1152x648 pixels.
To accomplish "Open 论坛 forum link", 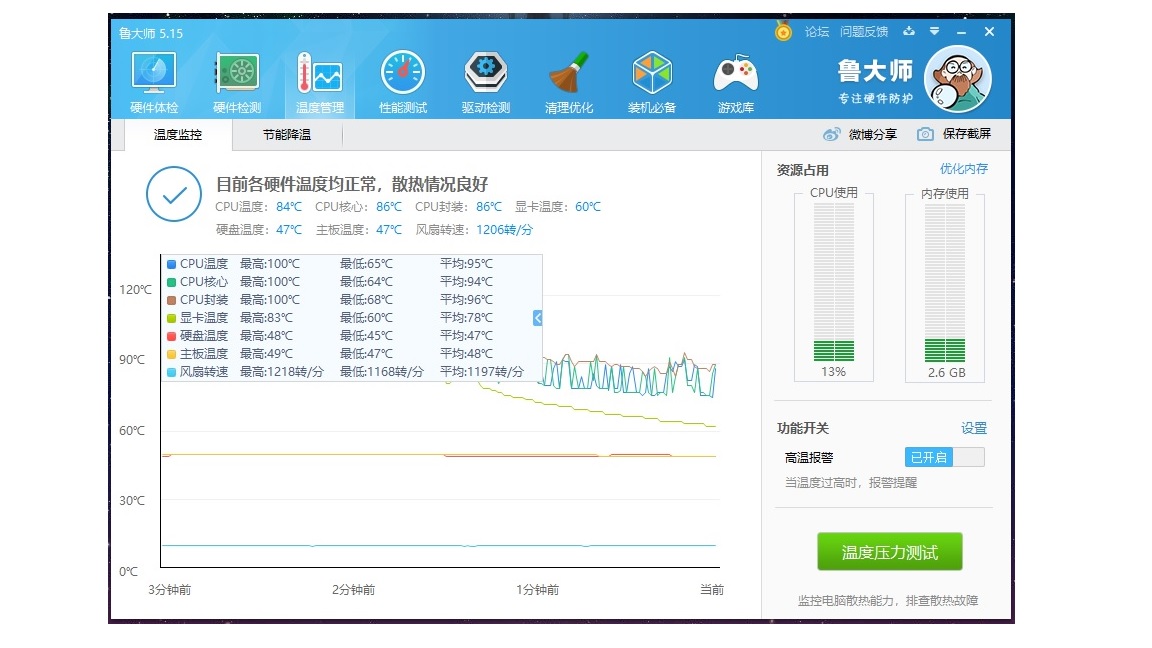I will pyautogui.click(x=817, y=32).
